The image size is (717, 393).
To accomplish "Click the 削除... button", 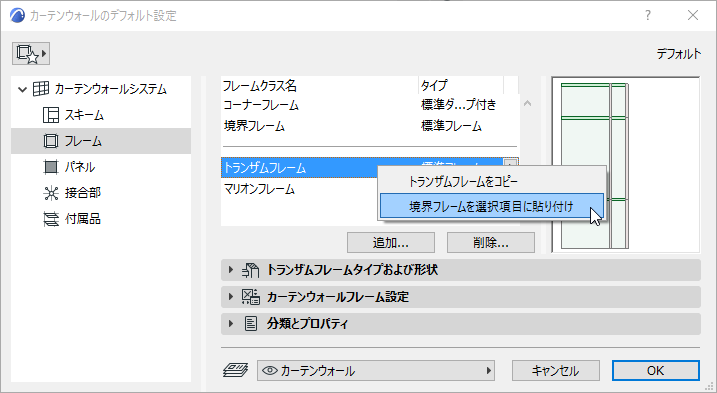I will coord(491,242).
